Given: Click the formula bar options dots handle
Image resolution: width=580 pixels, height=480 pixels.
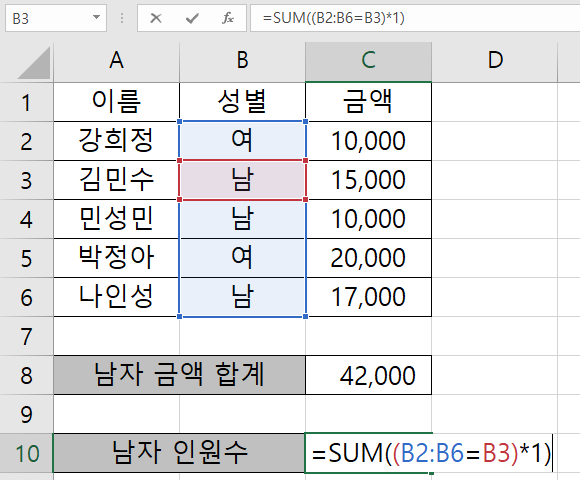Looking at the screenshot, I should (x=122, y=18).
